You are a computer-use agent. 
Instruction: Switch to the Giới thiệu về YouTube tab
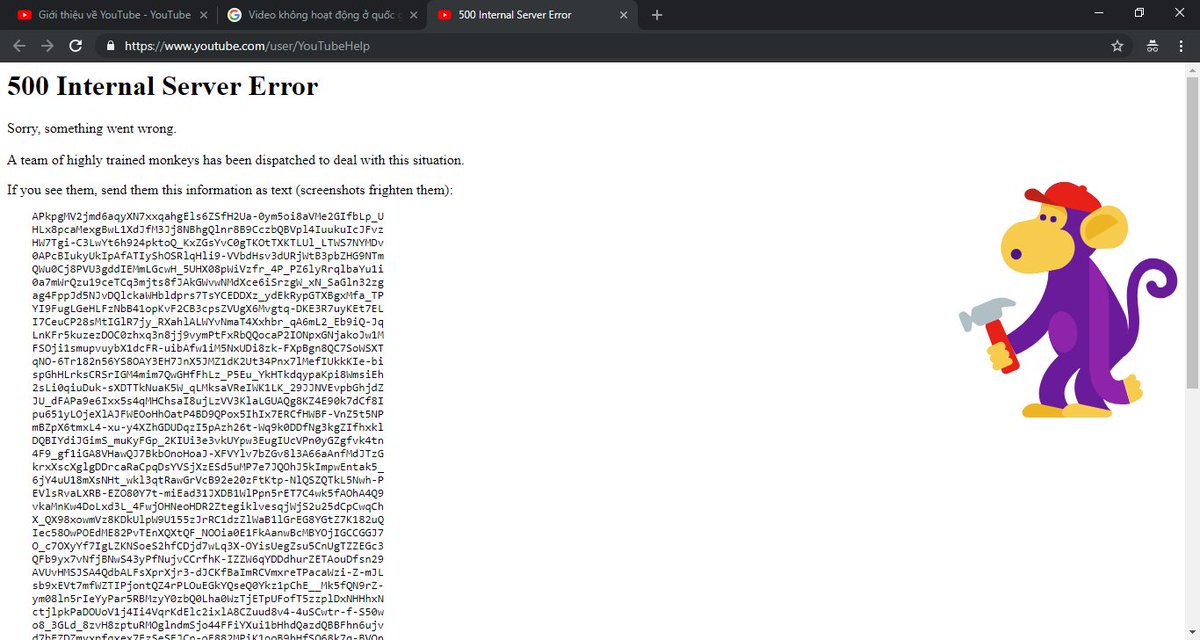coord(113,15)
